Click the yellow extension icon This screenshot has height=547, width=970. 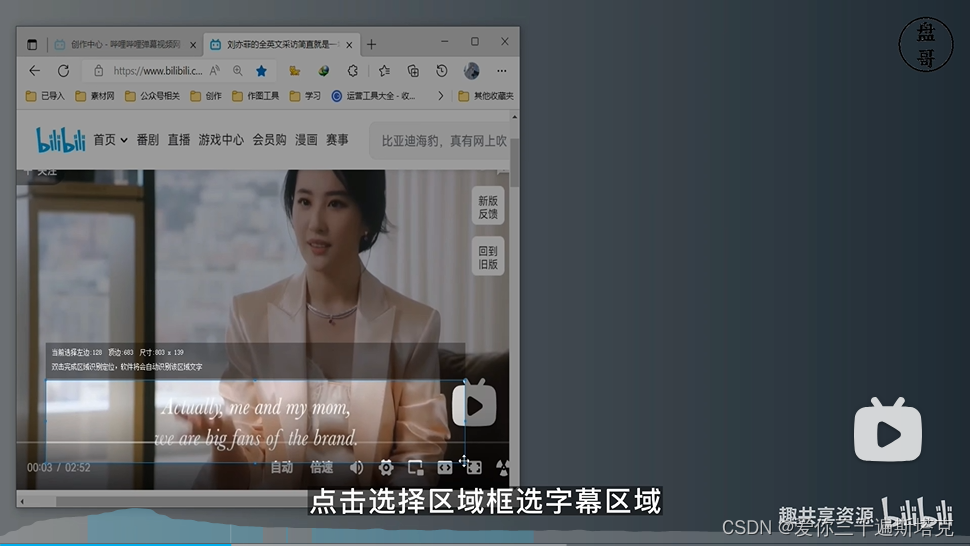pyautogui.click(x=294, y=71)
